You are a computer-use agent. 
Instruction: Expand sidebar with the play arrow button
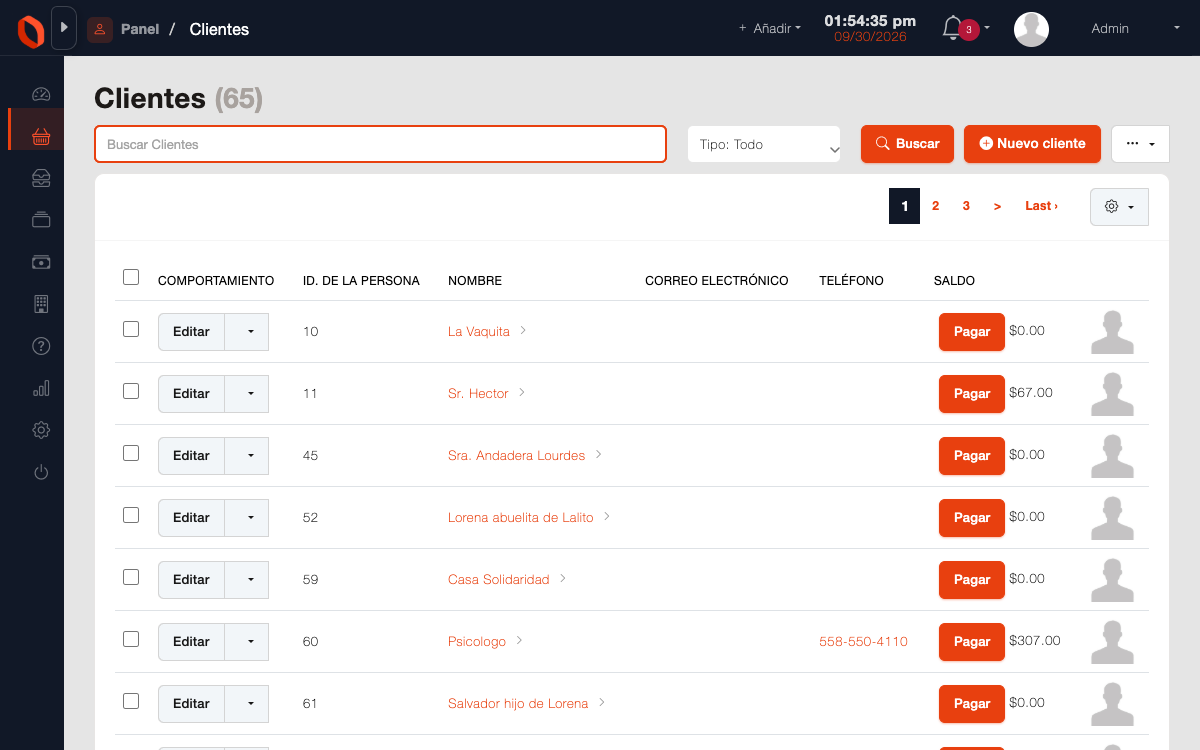coord(64,28)
